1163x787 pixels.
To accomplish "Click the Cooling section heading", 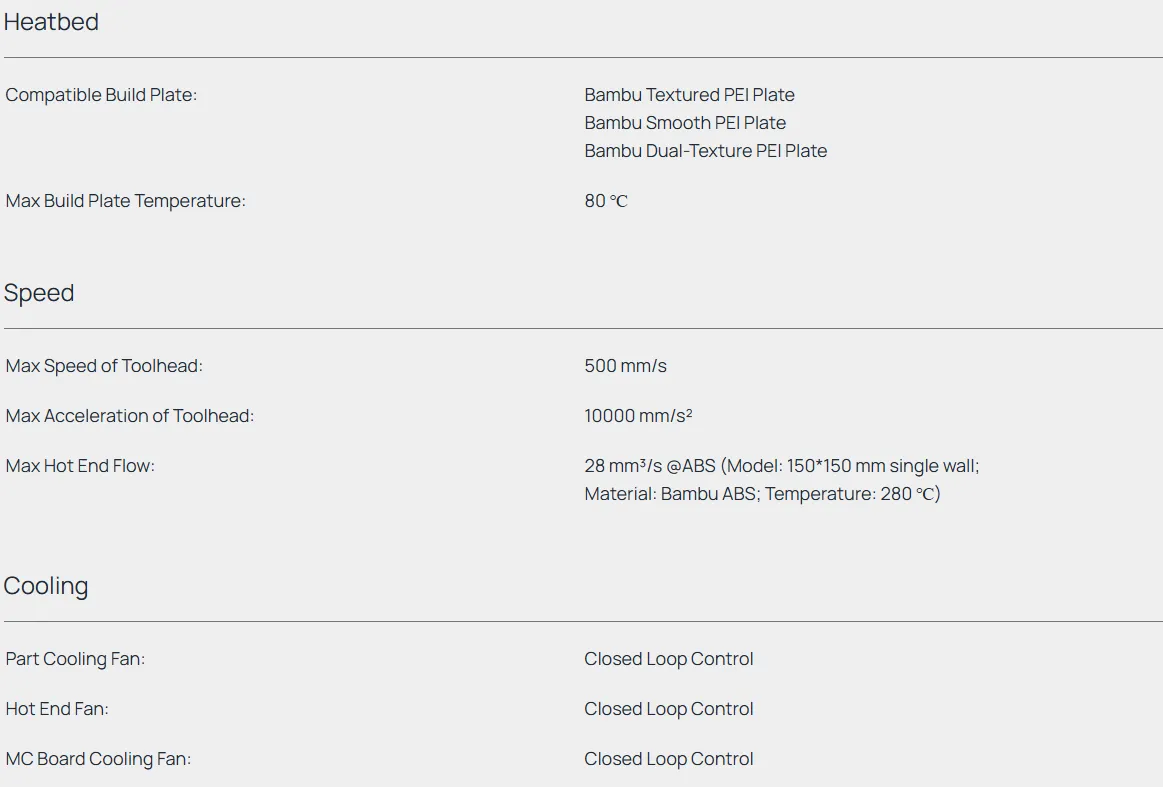I will pos(46,586).
